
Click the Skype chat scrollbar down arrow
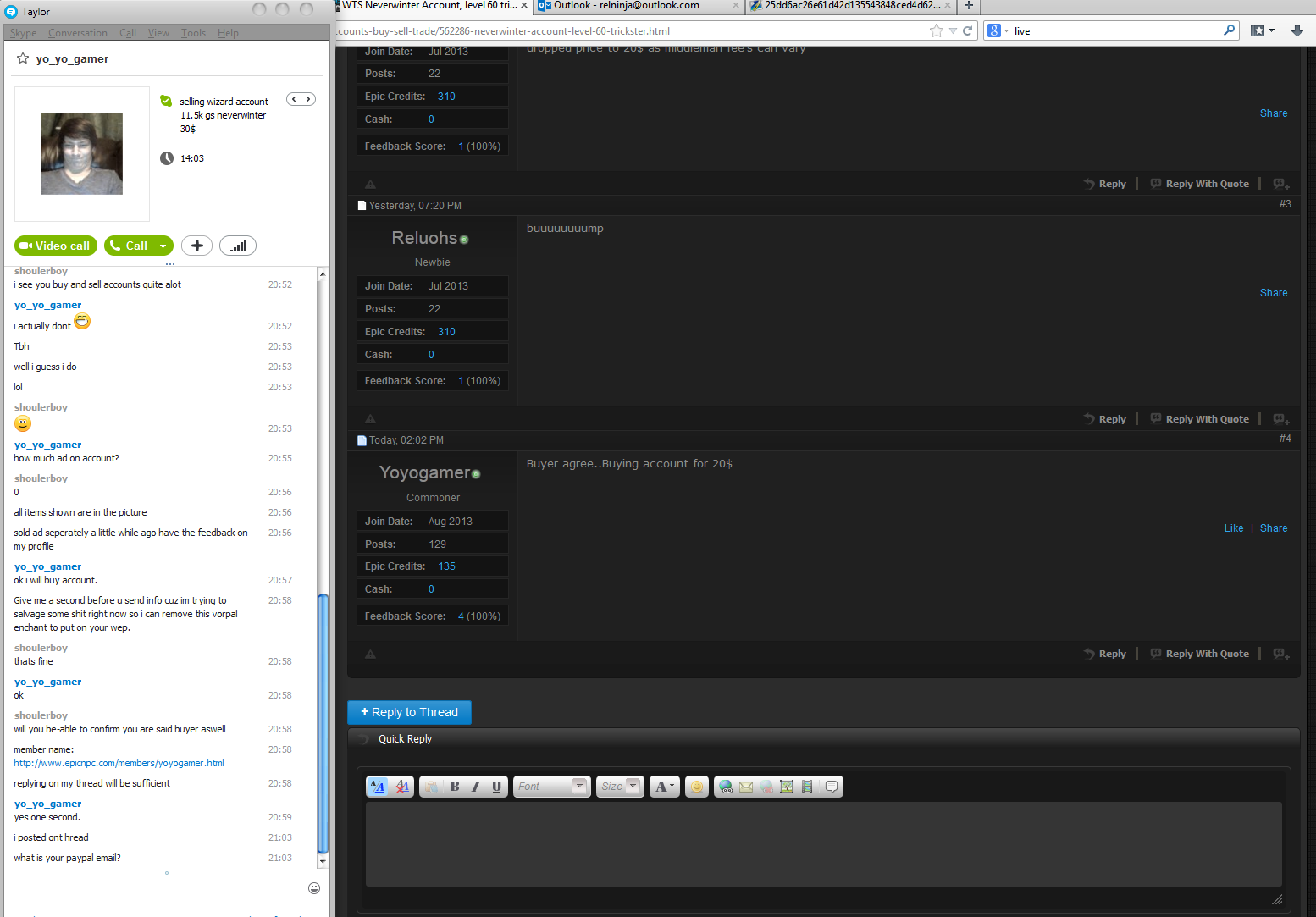click(x=323, y=861)
